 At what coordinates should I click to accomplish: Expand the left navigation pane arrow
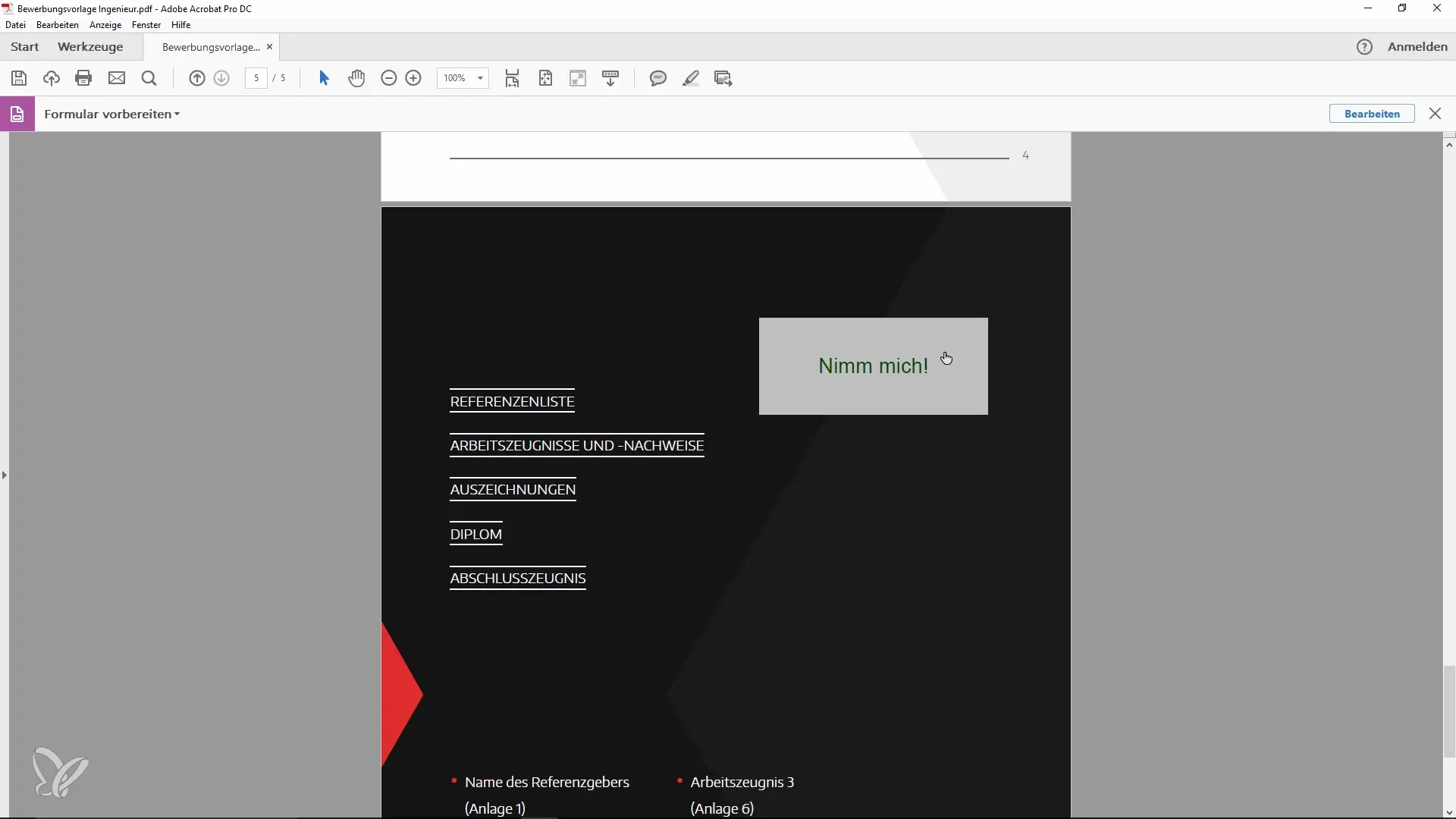coord(4,475)
